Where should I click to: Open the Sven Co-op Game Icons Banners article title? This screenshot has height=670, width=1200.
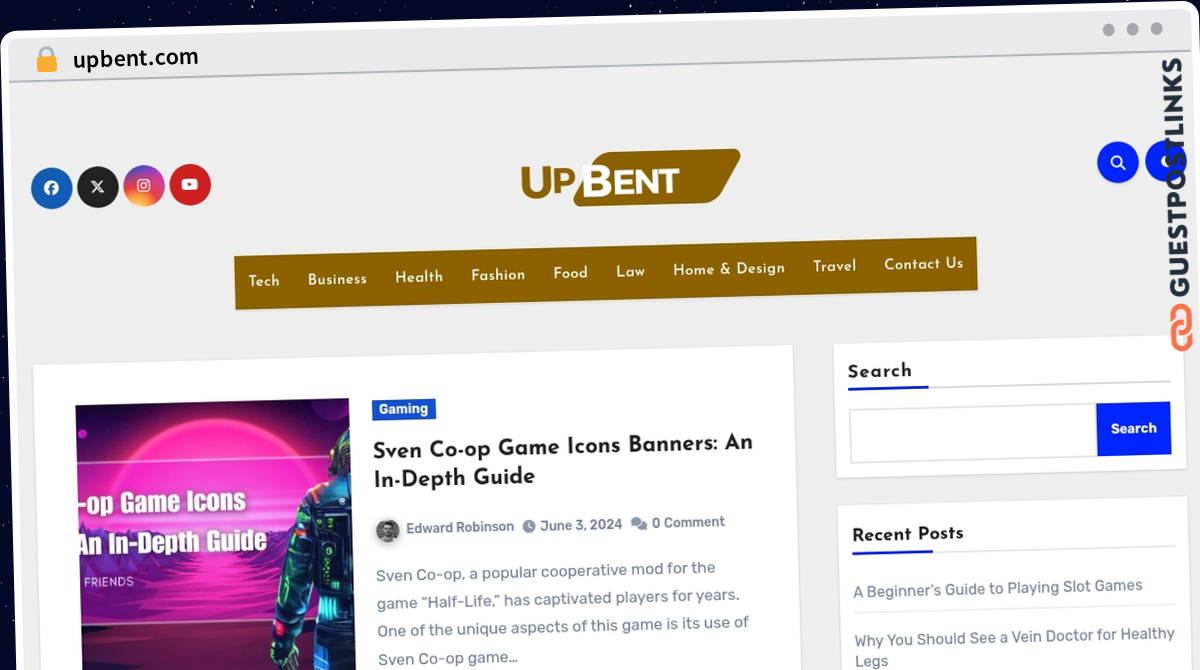(563, 460)
